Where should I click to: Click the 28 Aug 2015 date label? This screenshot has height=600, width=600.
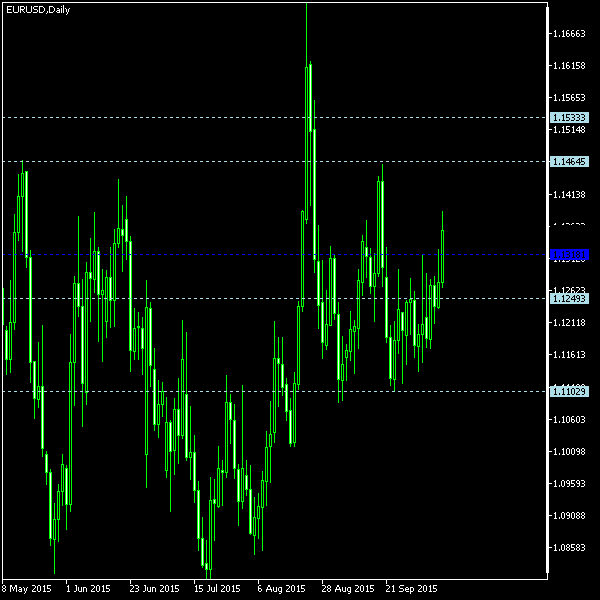pos(348,589)
